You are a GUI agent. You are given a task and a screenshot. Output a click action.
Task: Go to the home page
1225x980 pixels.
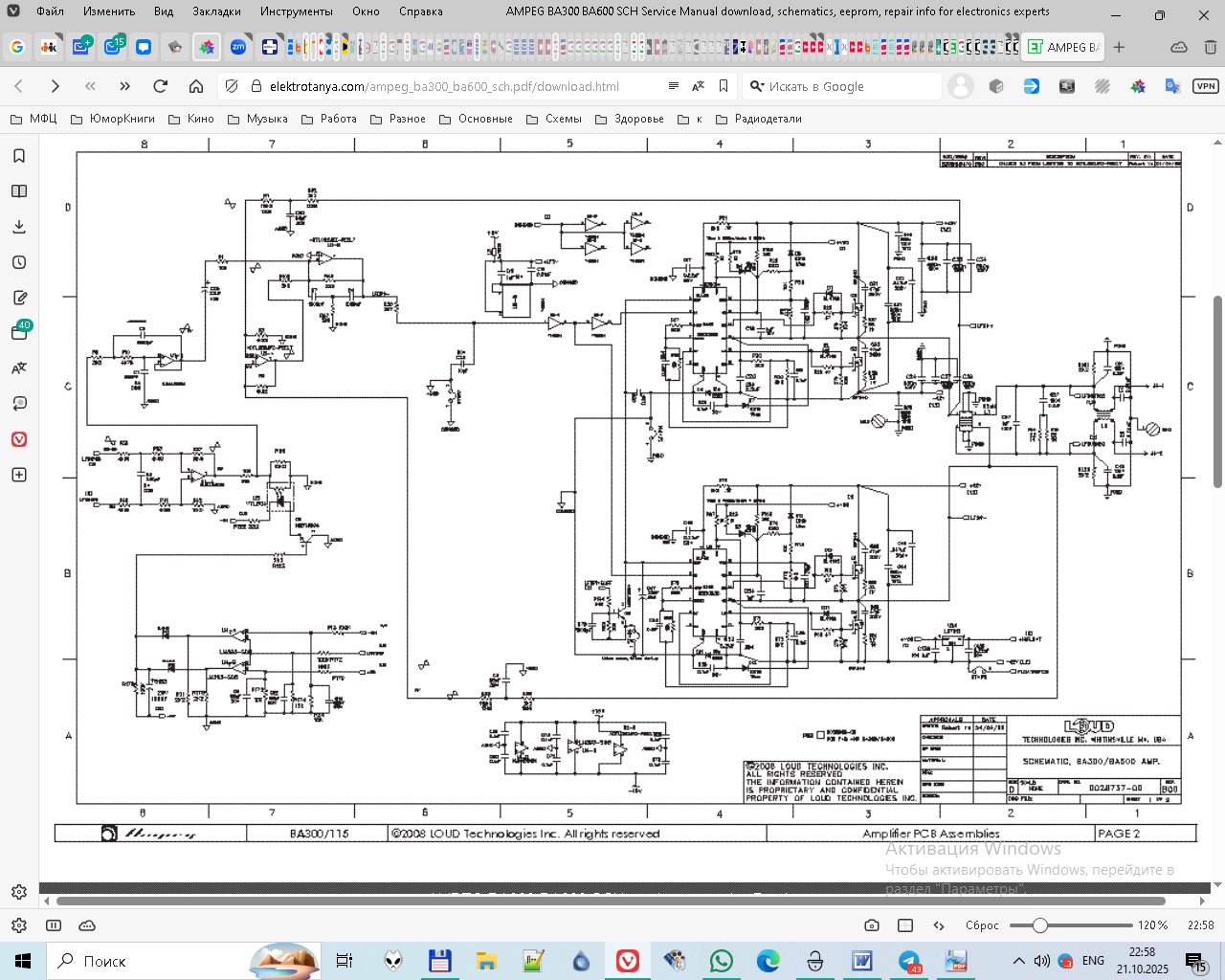[x=196, y=86]
